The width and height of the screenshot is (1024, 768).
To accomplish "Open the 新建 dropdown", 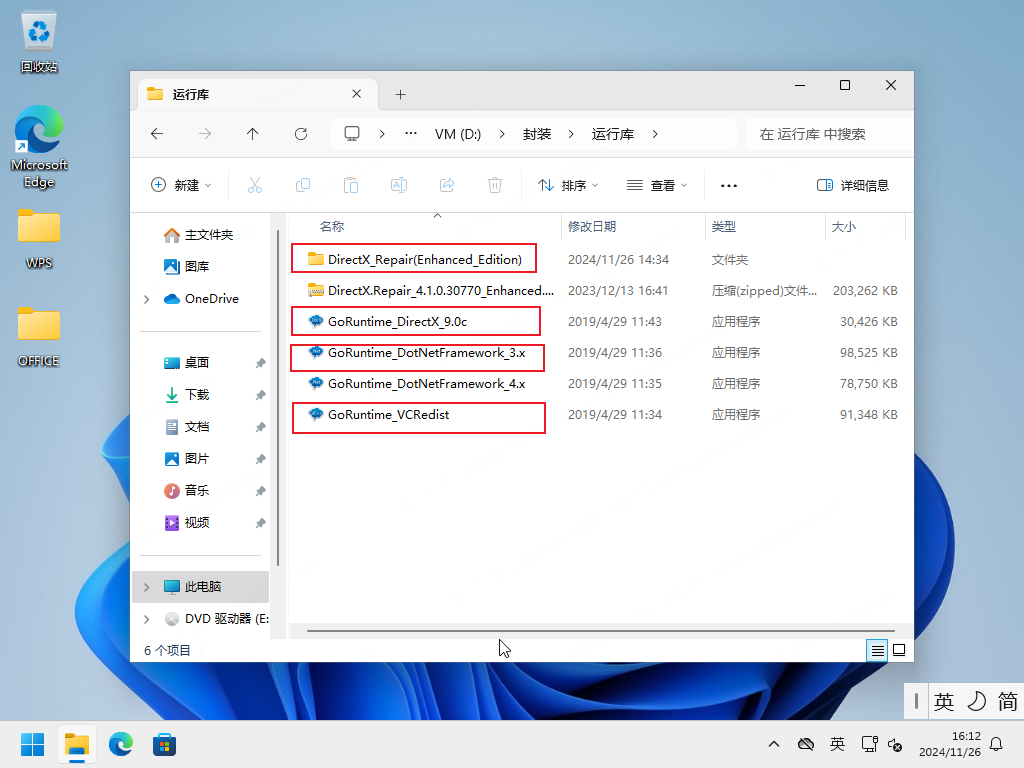I will tap(181, 185).
